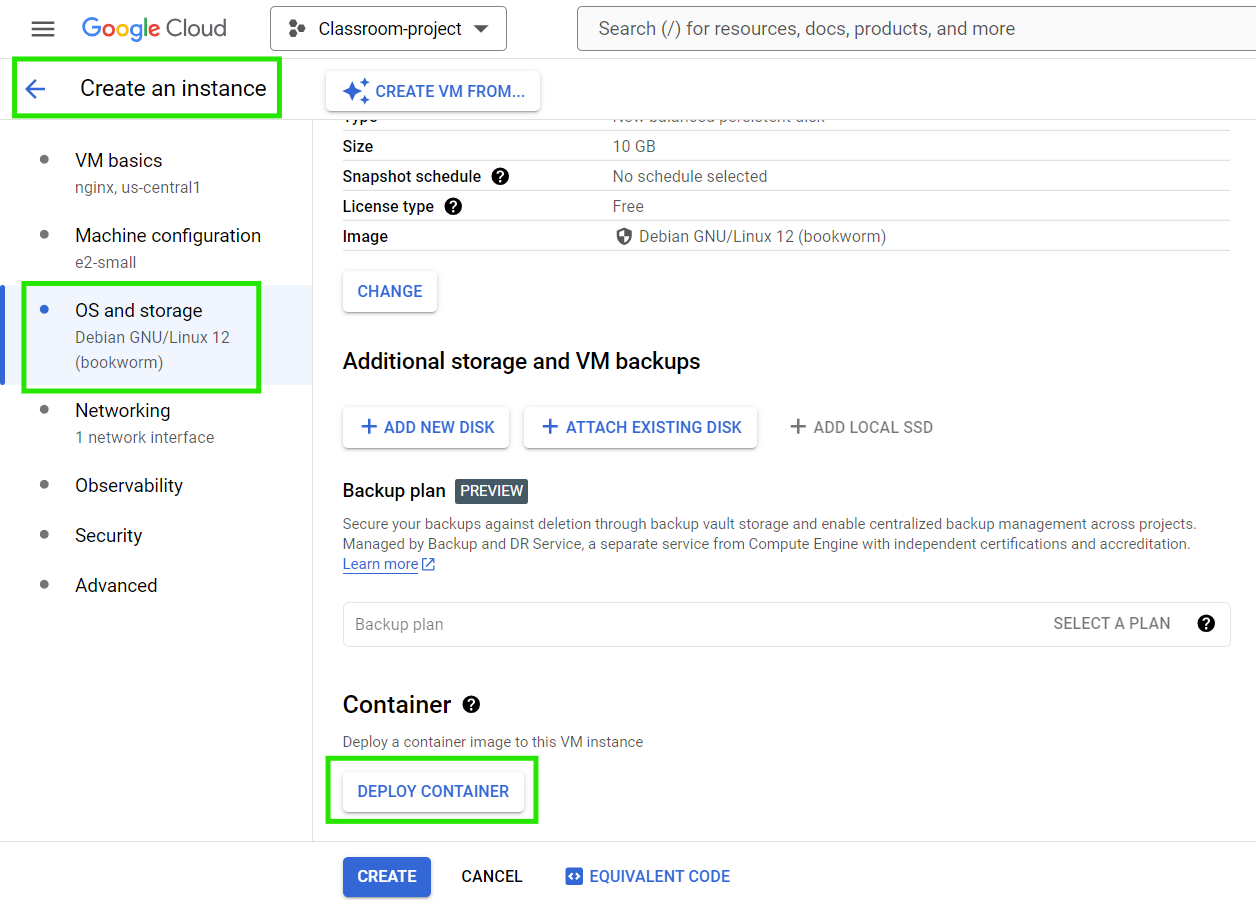Open the Container help icon
This screenshot has width=1256, height=900.
(470, 705)
